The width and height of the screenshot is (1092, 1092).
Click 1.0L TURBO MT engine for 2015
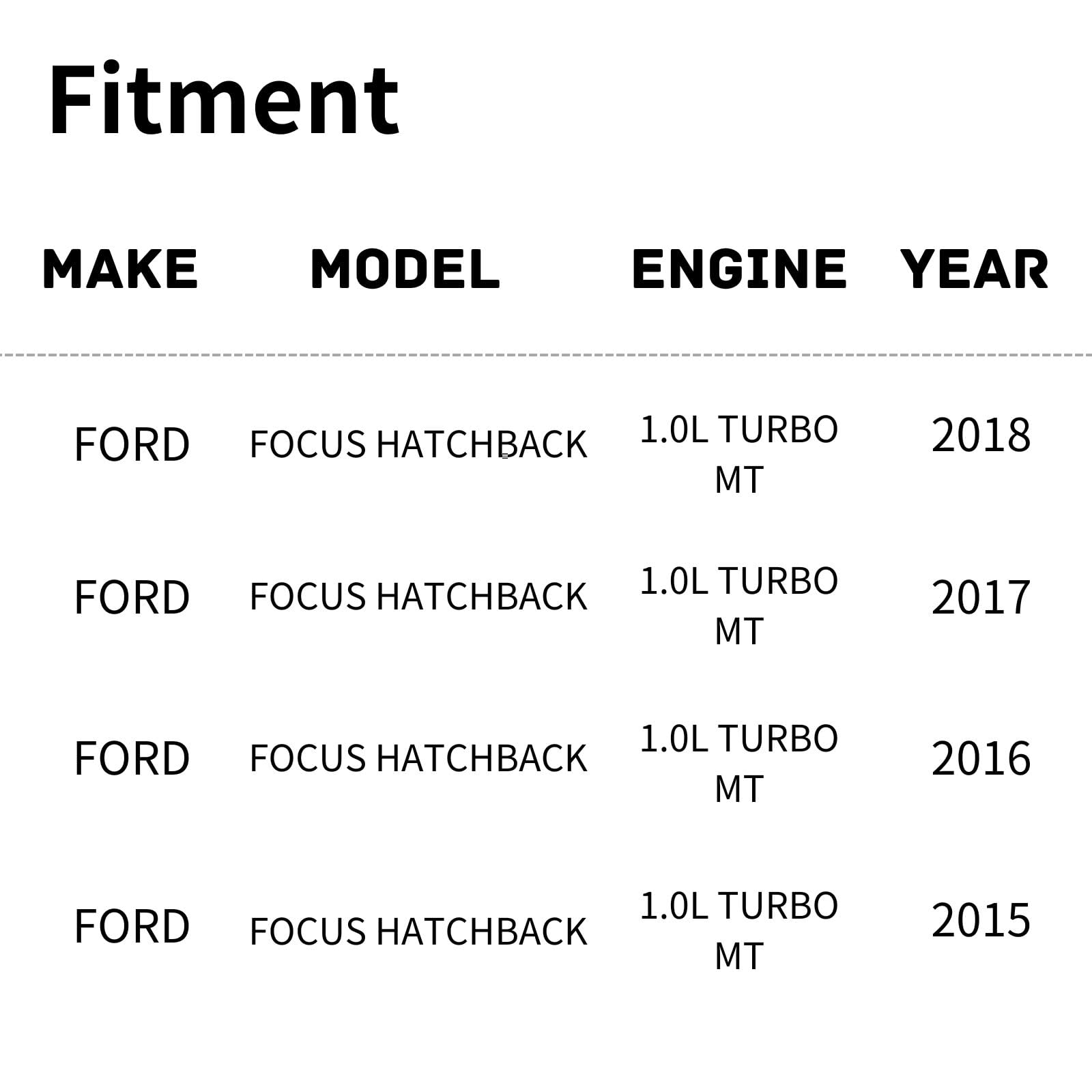point(739,930)
